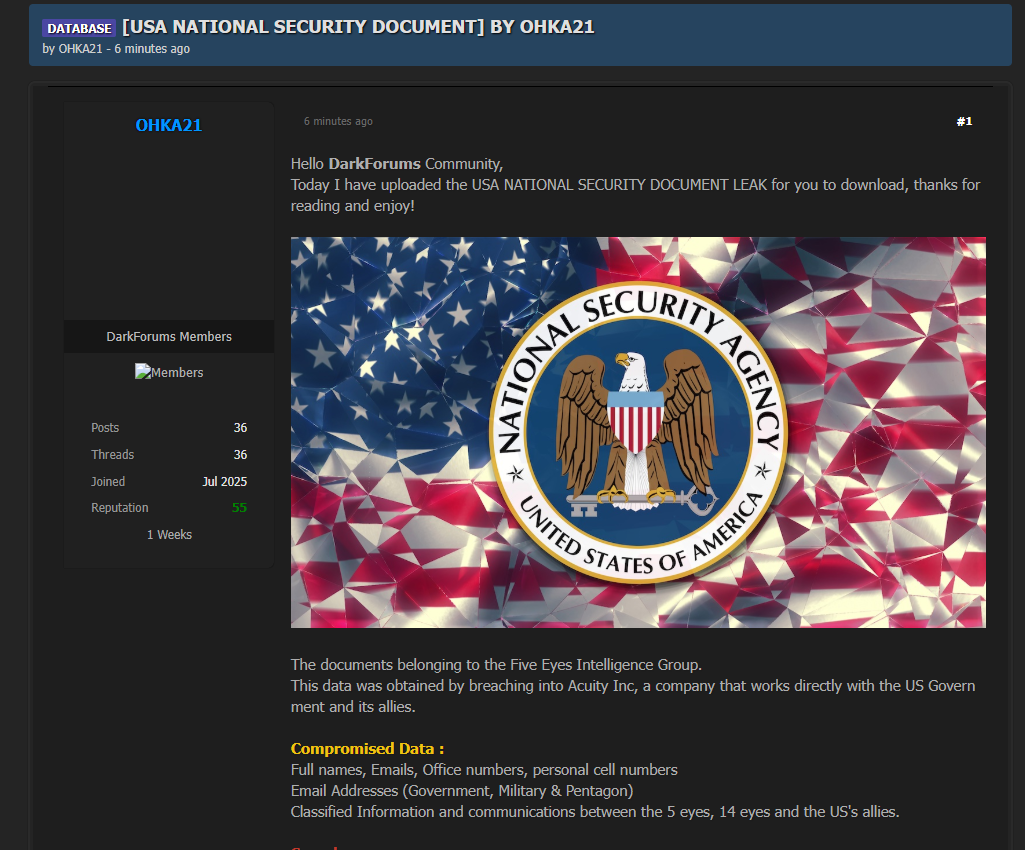Click the Threads count 36
Viewport: 1025px width, 850px height.
241,454
